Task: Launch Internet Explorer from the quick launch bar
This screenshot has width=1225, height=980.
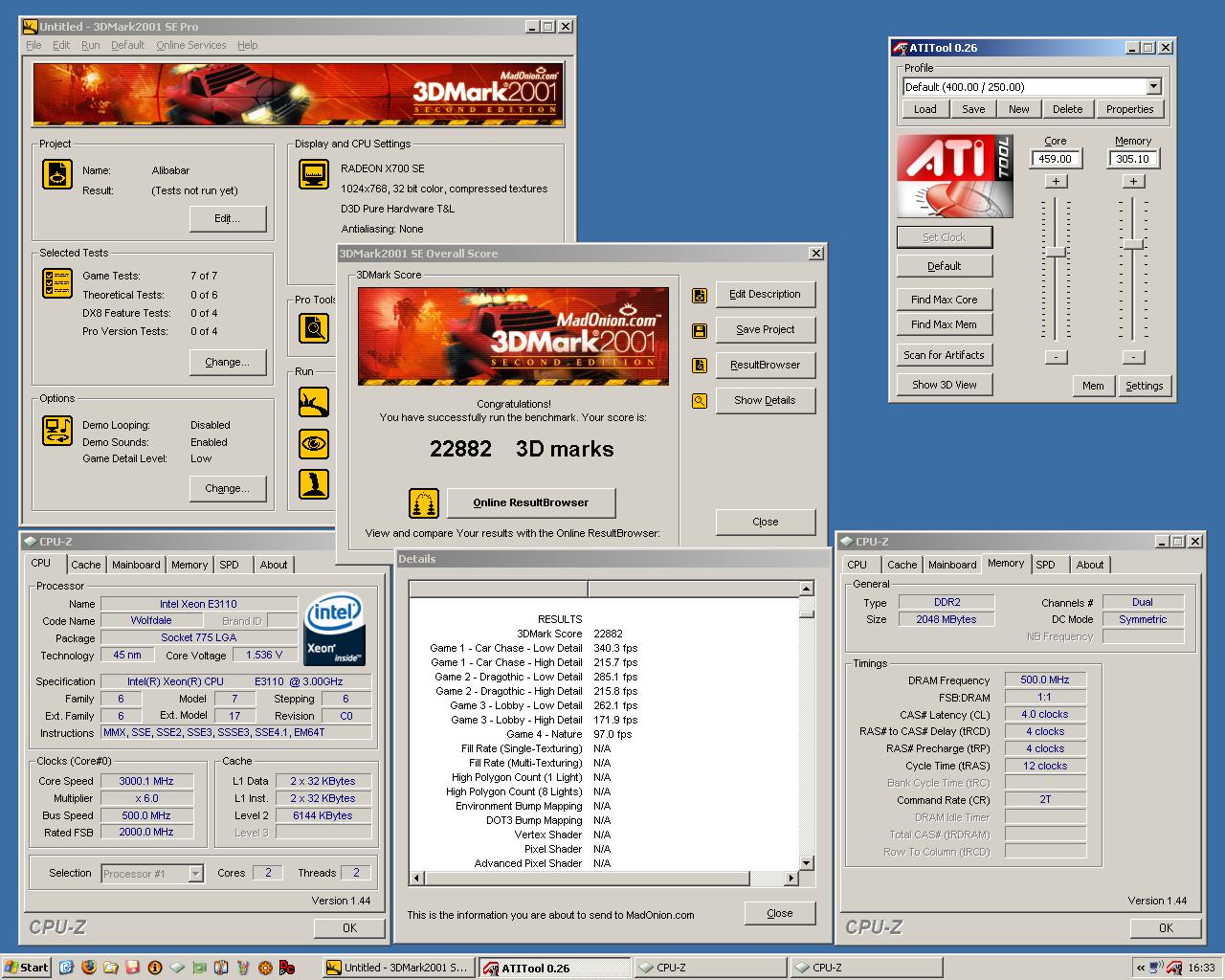Action: [66, 968]
